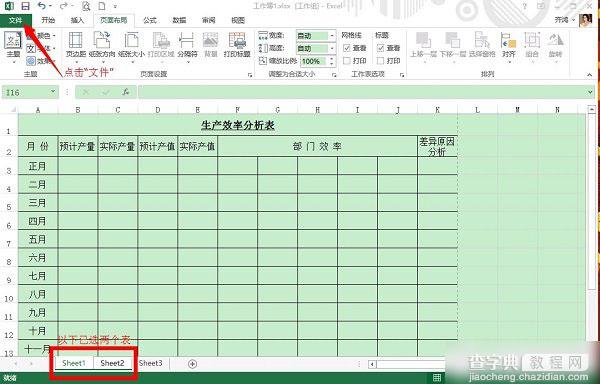Open the 高度 height dropdown
Viewport: 600px width, 384px height.
pos(332,49)
